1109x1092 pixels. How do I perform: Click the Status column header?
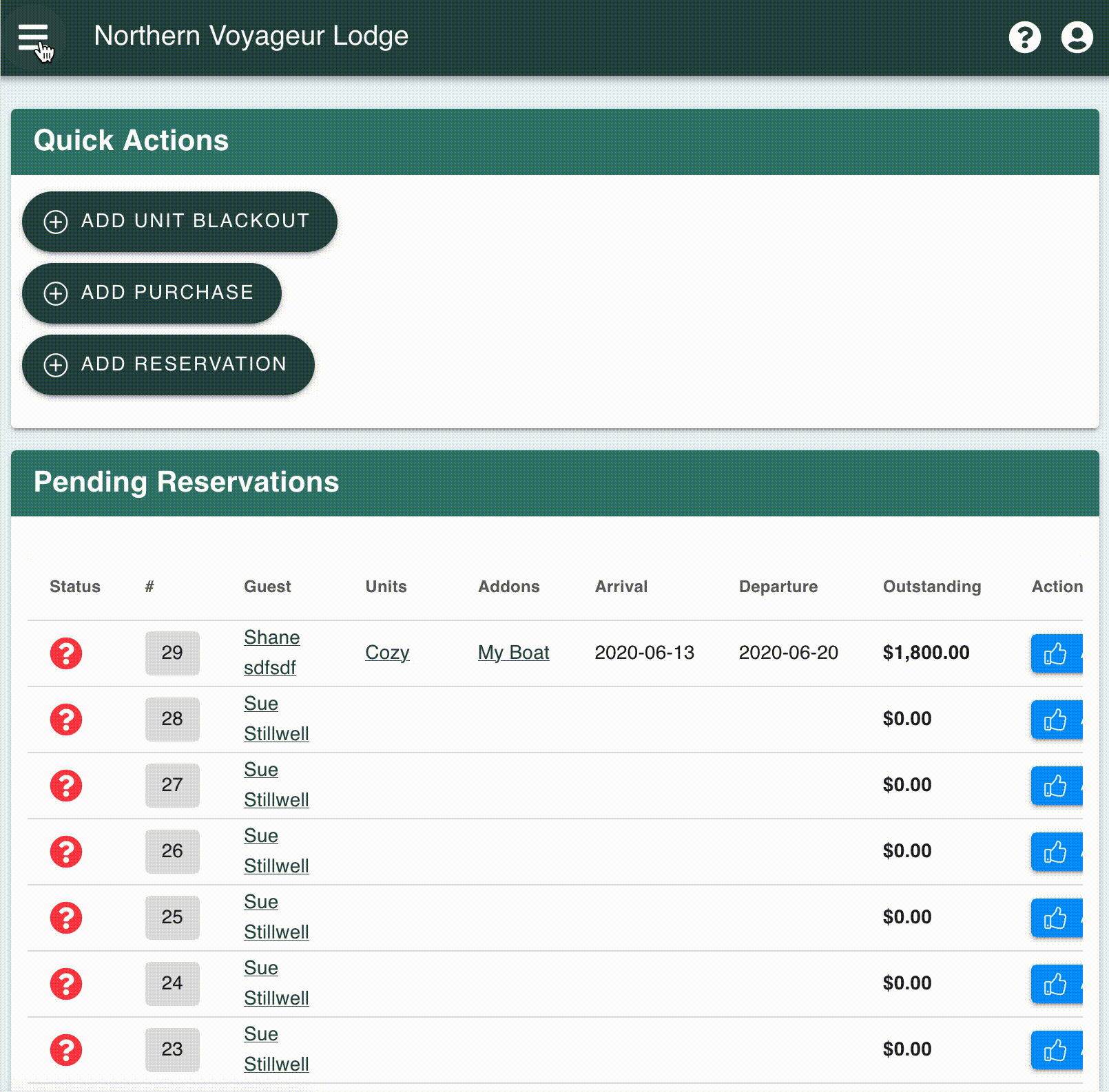tap(75, 587)
